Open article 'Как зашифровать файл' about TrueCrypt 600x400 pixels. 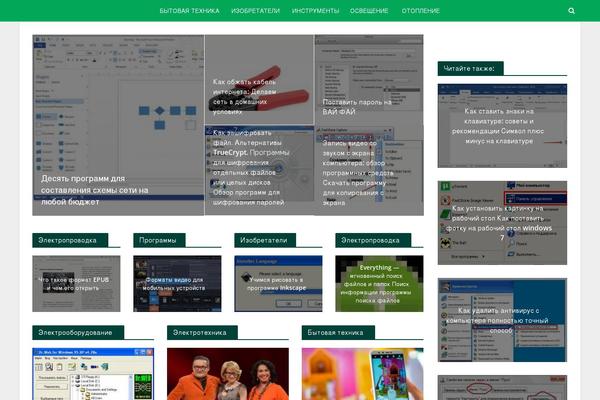[259, 170]
